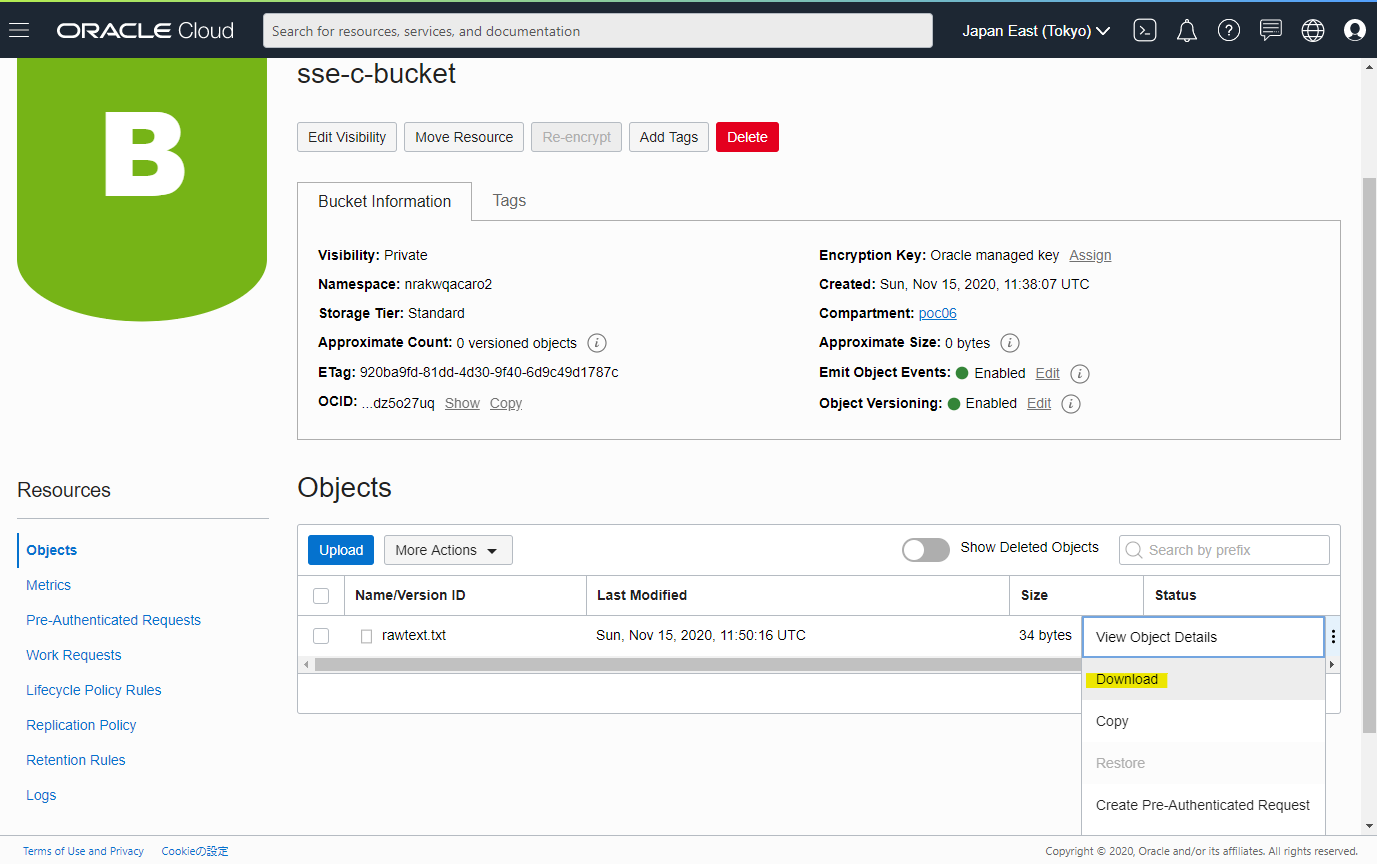Open the Bucket Information tab

click(385, 202)
